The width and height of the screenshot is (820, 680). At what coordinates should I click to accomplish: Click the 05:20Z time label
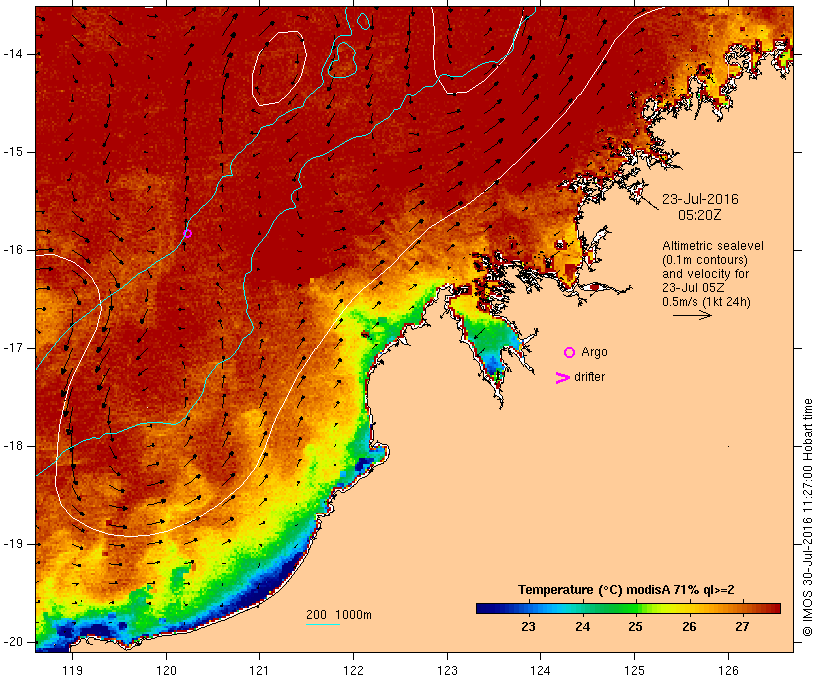(x=700, y=215)
